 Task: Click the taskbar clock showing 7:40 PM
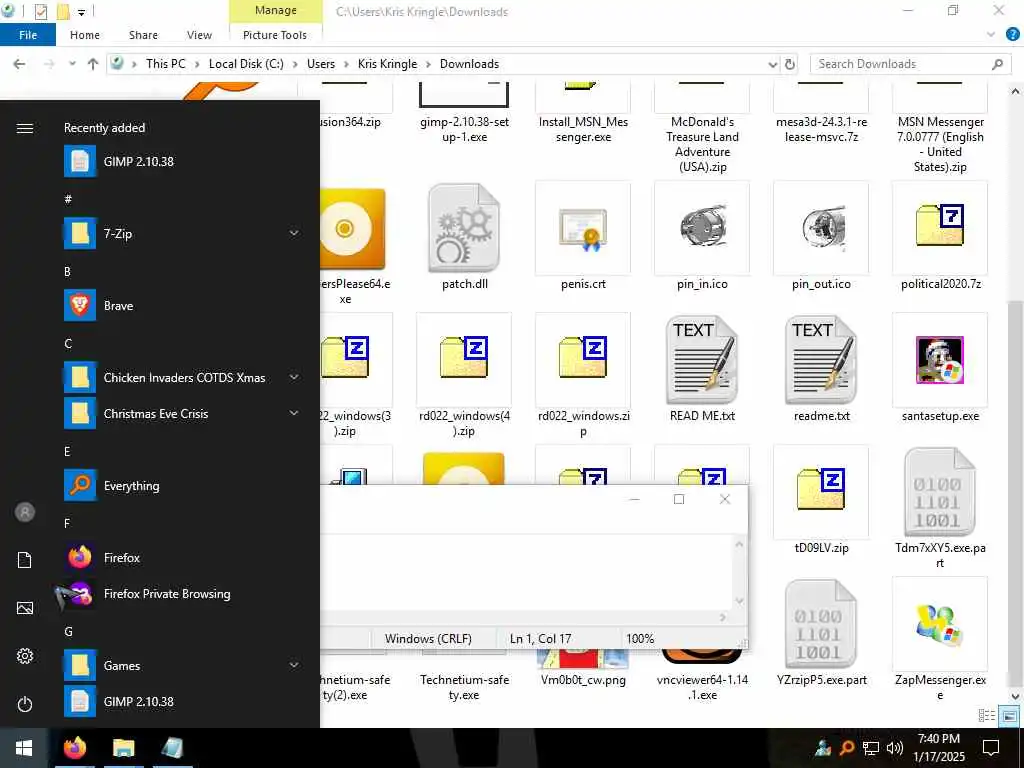pos(938,748)
